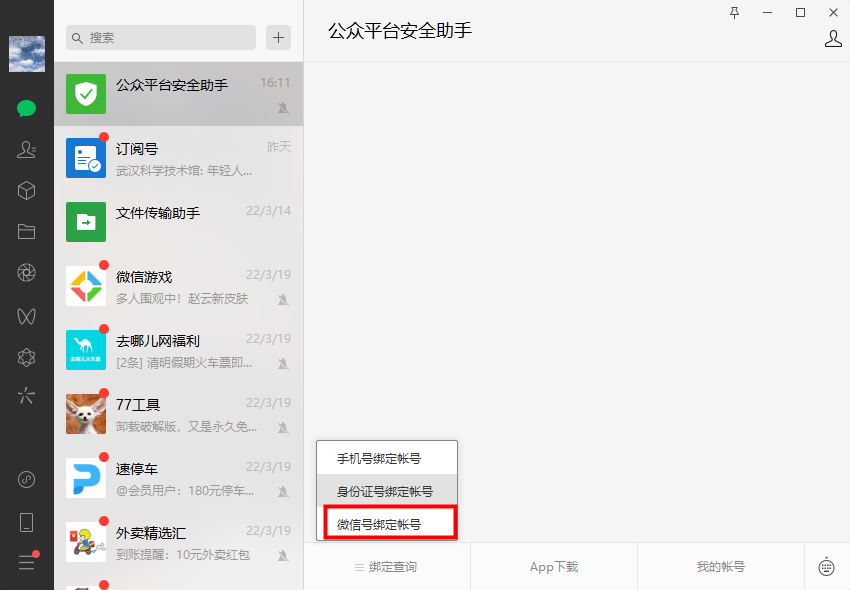850x590 pixels.
Task: Click the mute bell on 77工具 row
Action: tap(283, 427)
